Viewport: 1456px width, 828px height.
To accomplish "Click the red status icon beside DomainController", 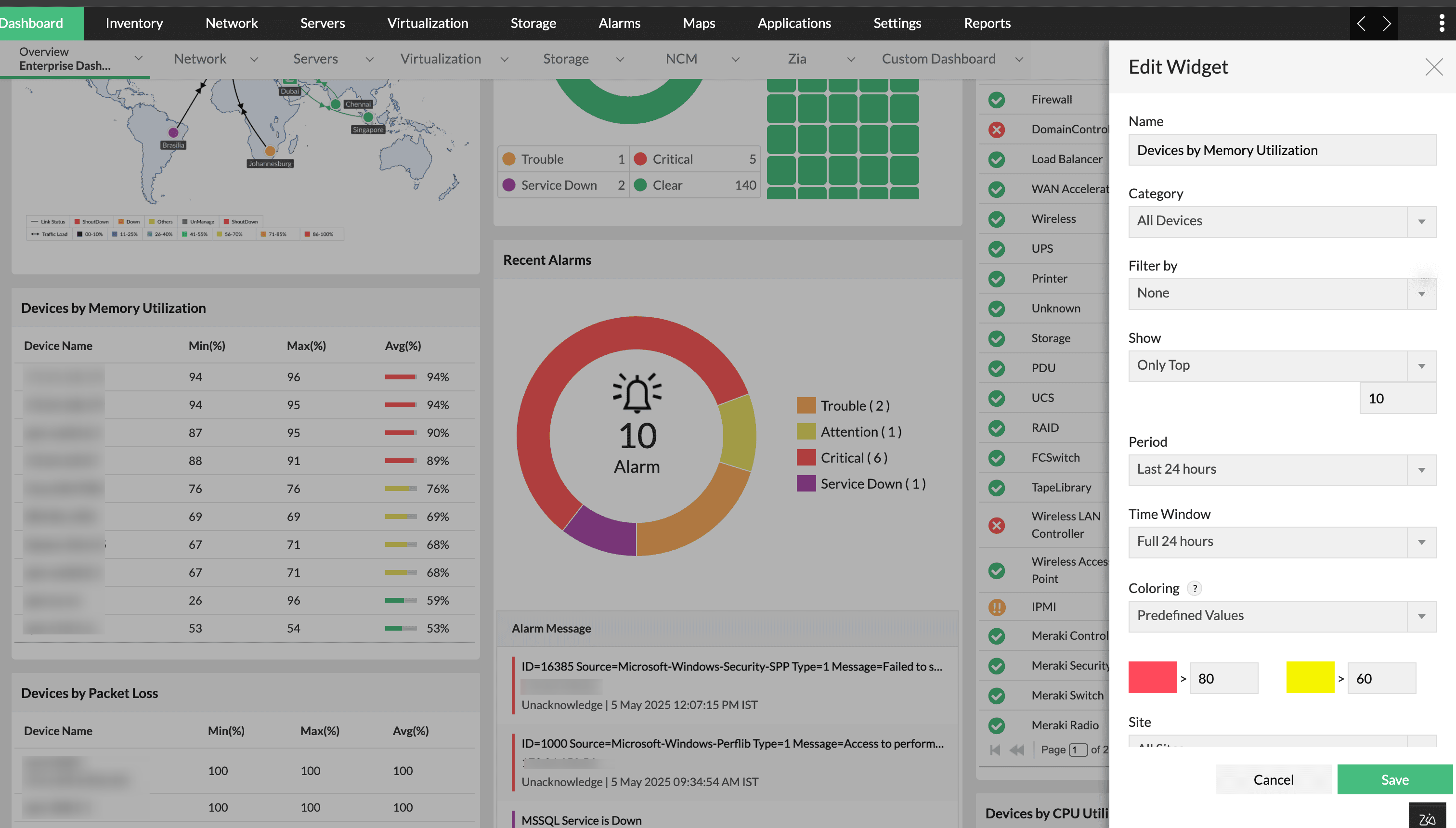I will pos(997,129).
